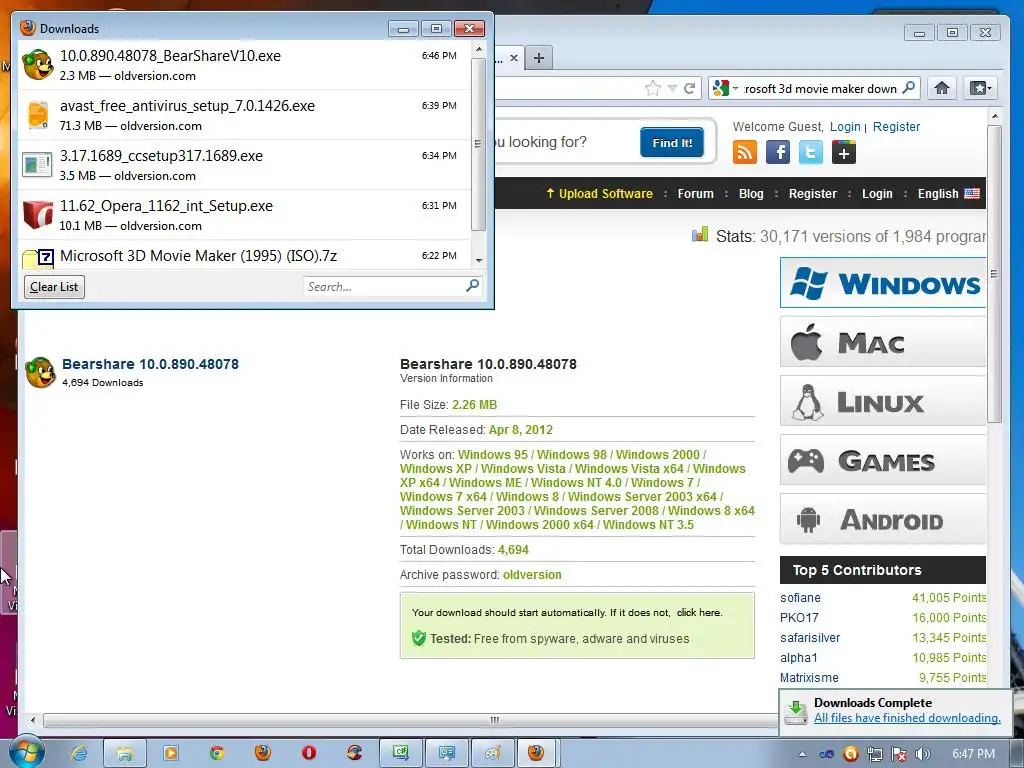Open contributor PKO17's profile
This screenshot has height=768, width=1024.
point(799,618)
